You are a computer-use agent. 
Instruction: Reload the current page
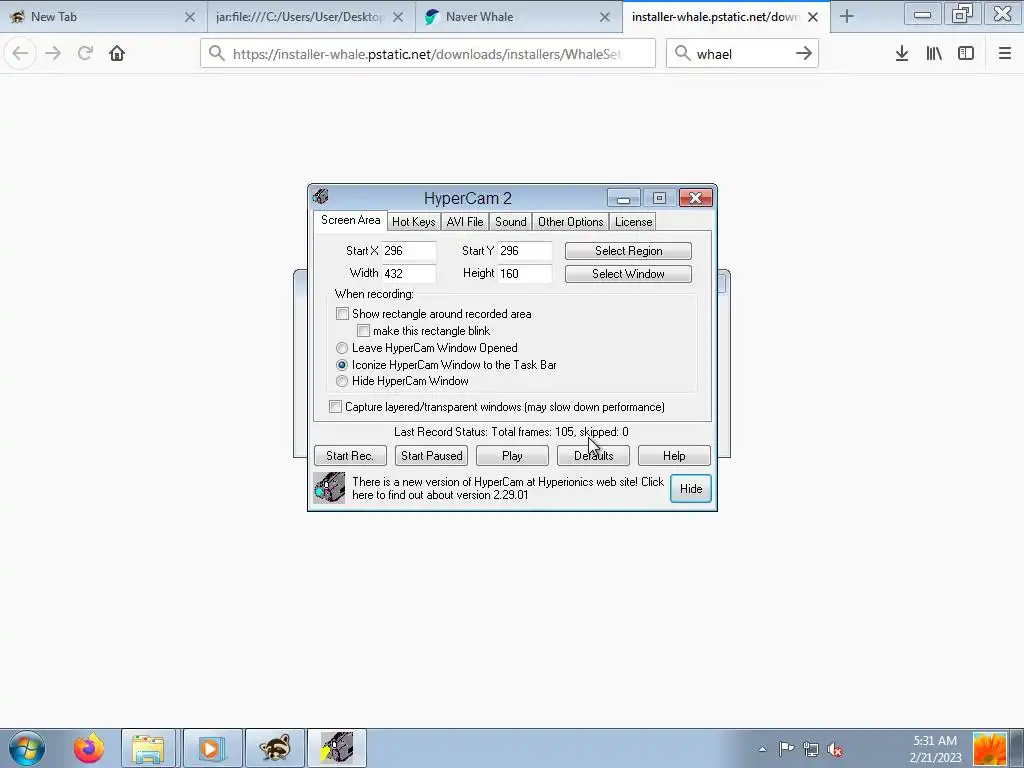85,54
